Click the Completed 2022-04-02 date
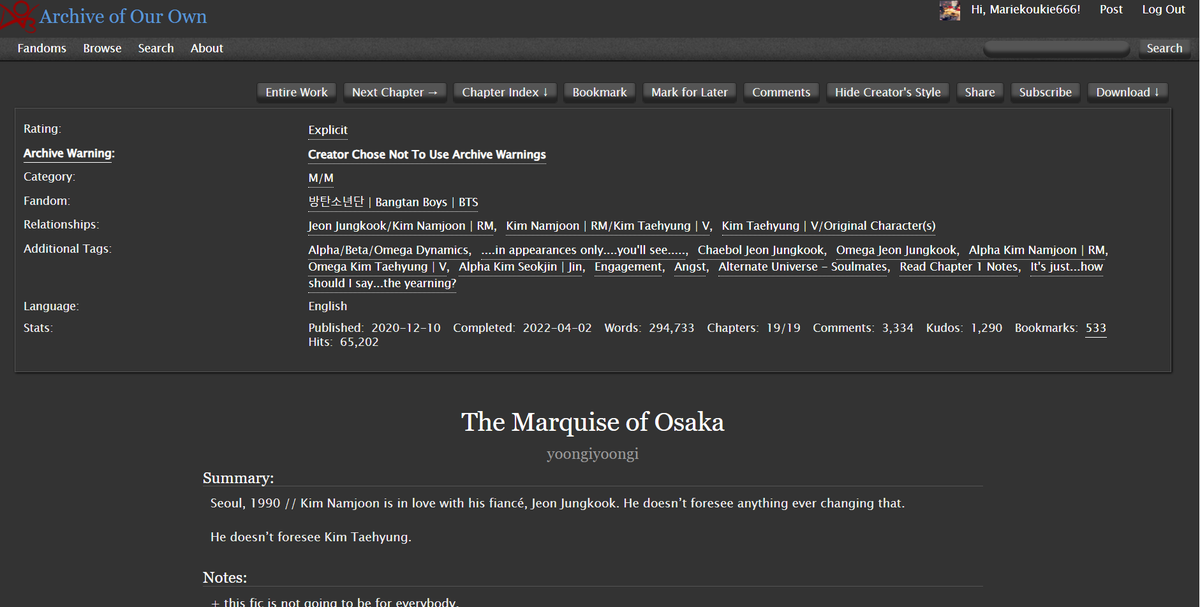The height and width of the screenshot is (607, 1200). [x=522, y=328]
